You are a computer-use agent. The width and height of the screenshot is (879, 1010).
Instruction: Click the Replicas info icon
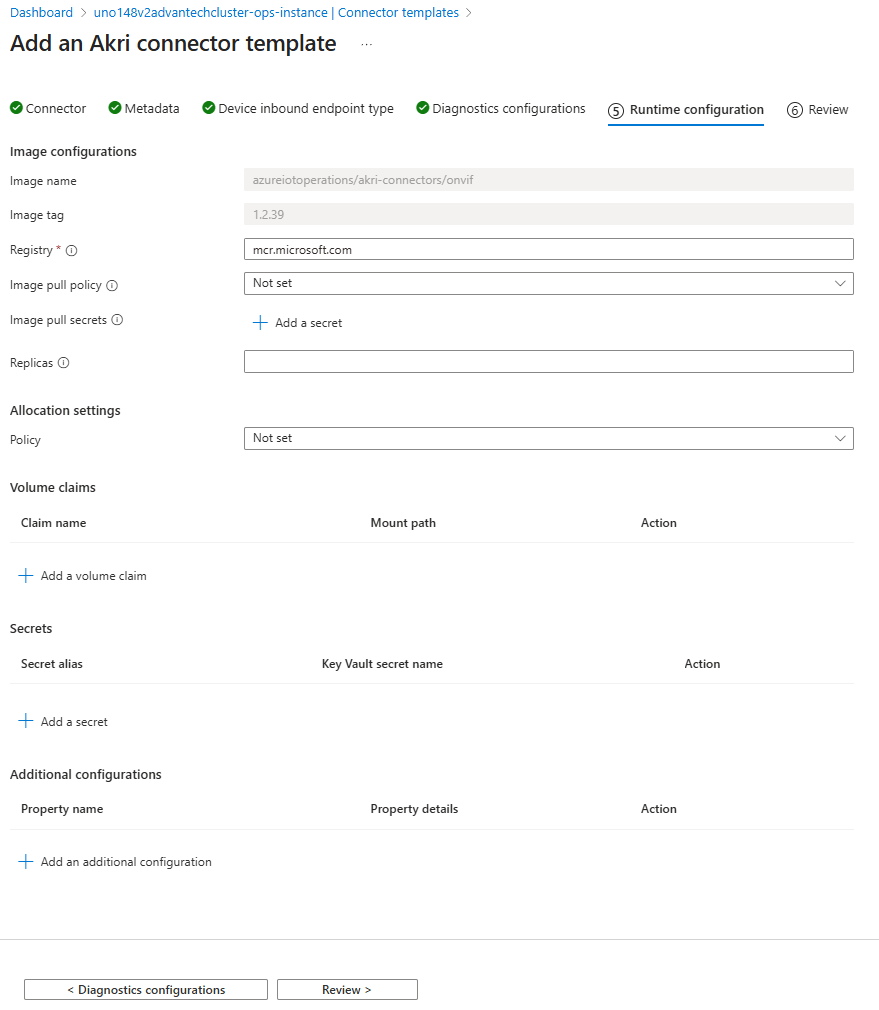pyautogui.click(x=64, y=363)
